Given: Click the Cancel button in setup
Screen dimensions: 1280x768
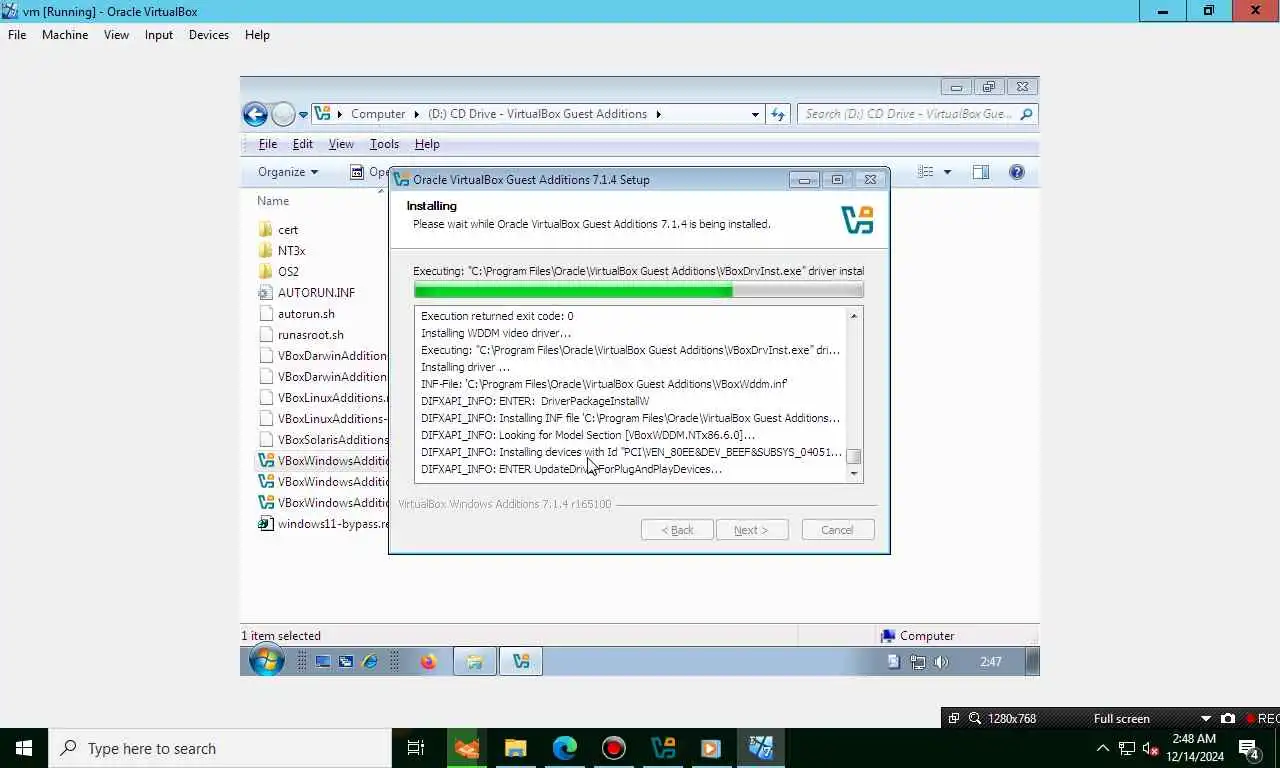Looking at the screenshot, I should 838,530.
